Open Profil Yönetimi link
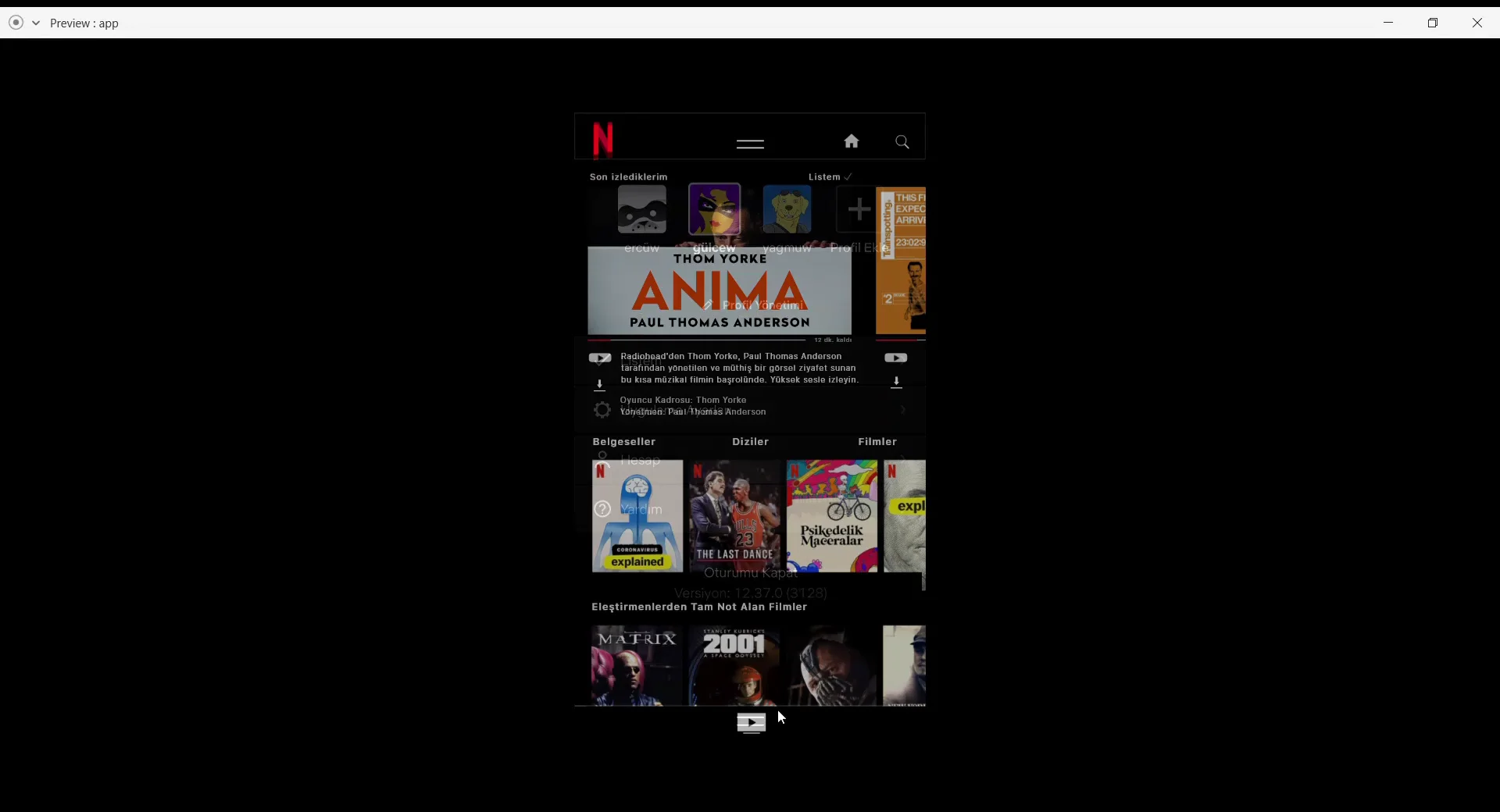This screenshot has height=812, width=1500. tap(763, 305)
